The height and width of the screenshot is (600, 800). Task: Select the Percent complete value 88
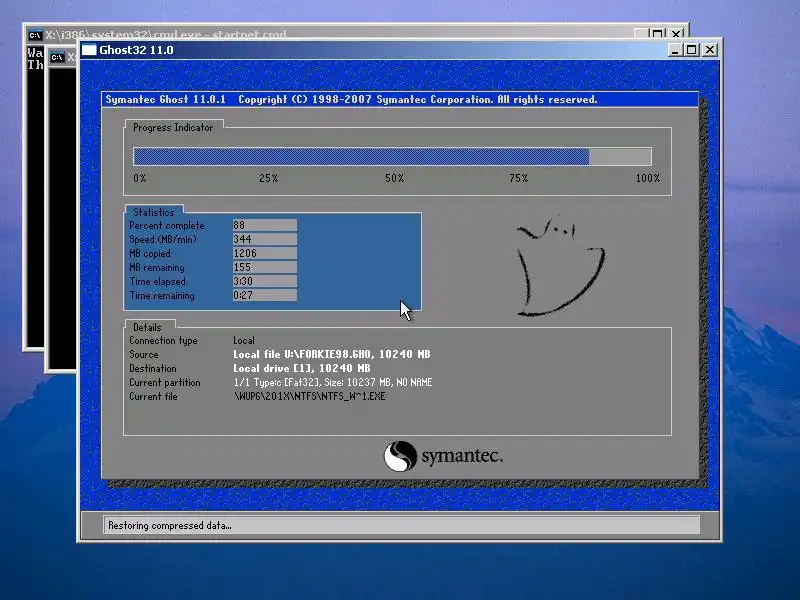coord(264,225)
